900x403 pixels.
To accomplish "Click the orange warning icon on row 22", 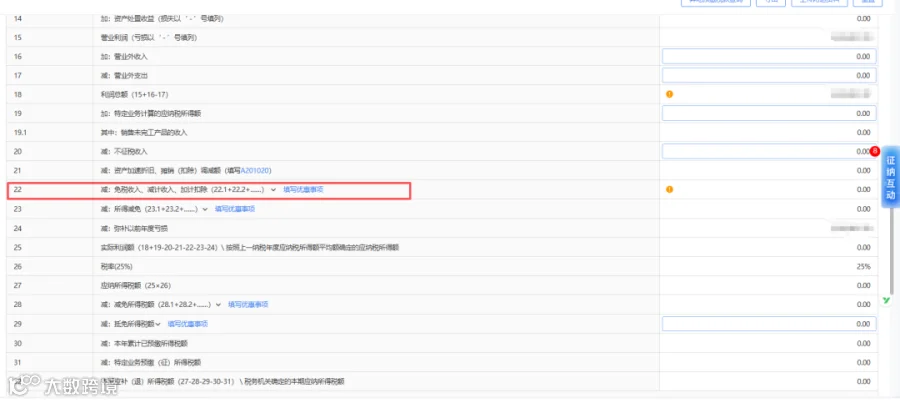I will (669, 189).
